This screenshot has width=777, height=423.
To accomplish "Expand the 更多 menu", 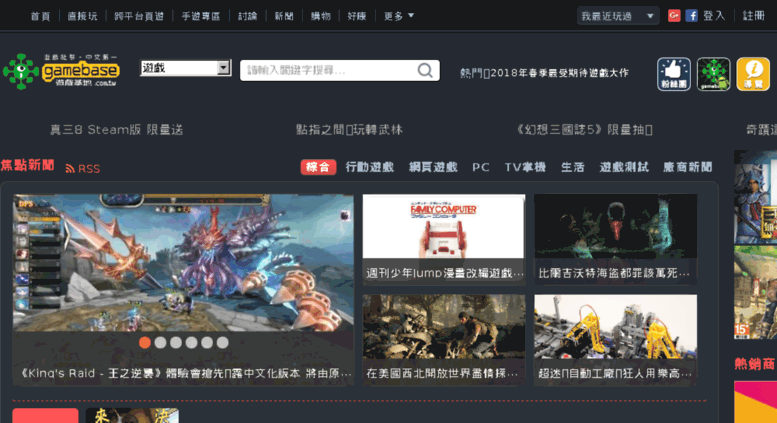I will coord(398,16).
